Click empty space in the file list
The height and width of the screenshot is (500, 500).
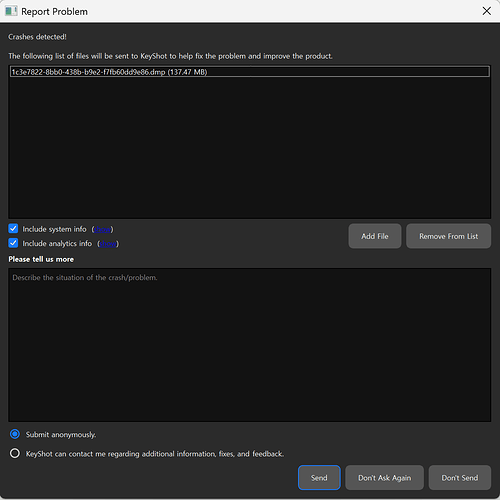(x=250, y=148)
